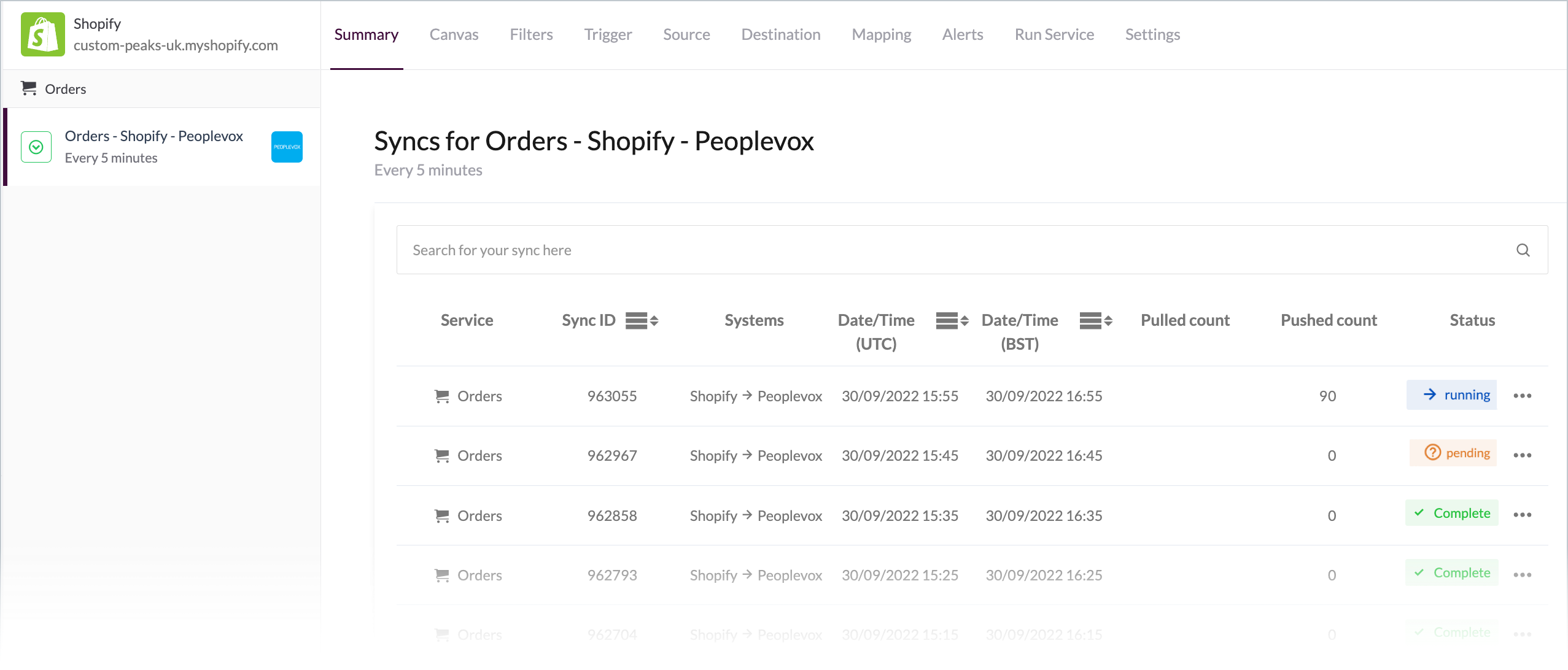Open more options for sync 962793
Screen dimensions: 1568x670
point(1522,575)
